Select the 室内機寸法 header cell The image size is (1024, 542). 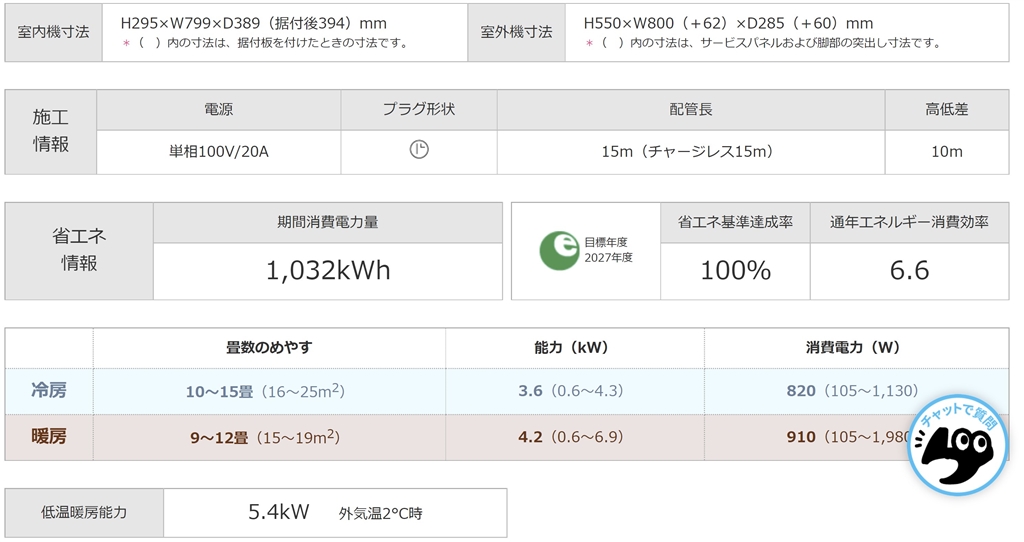click(x=54, y=32)
